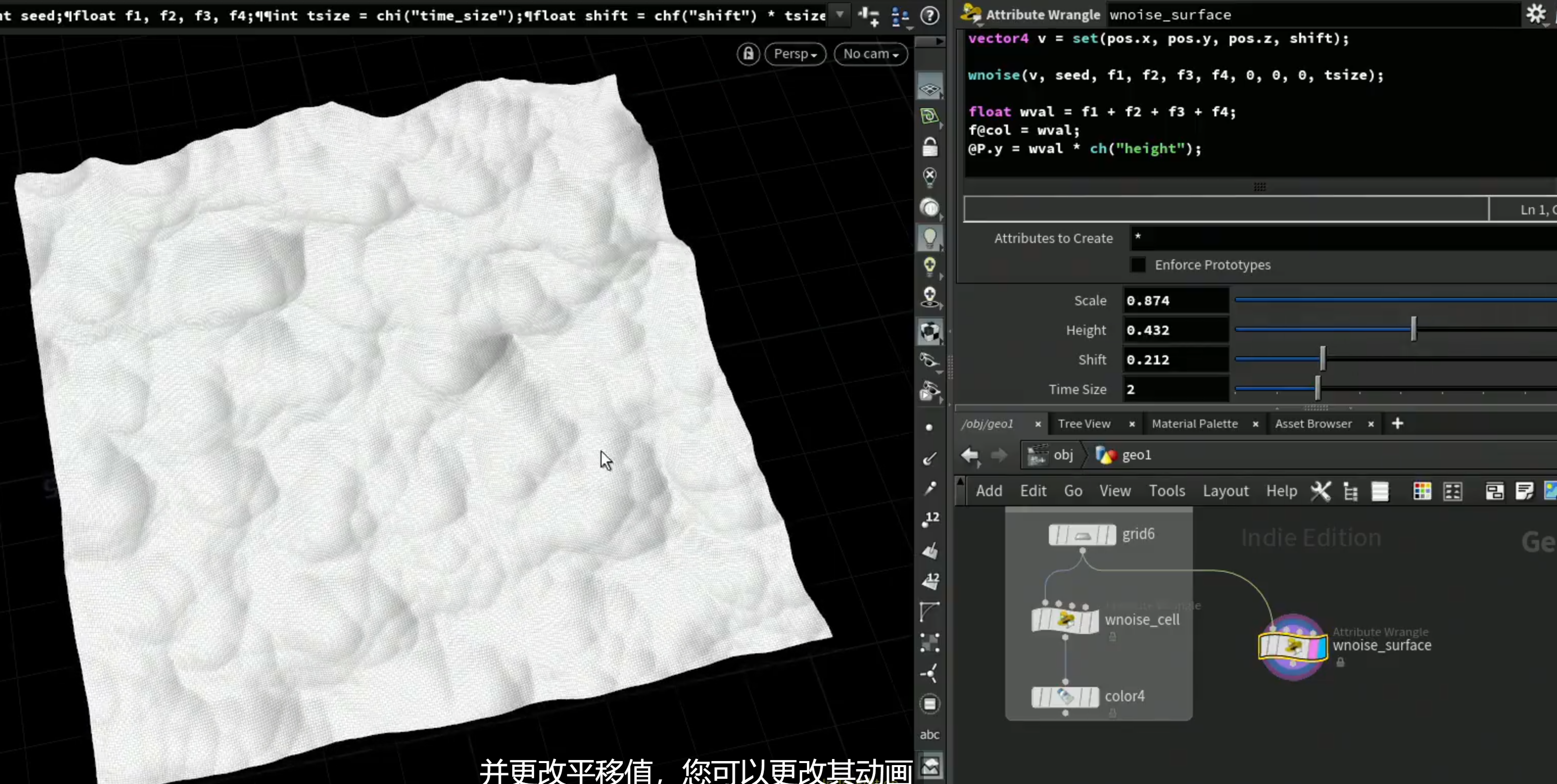Expand the VEX expression dropdown arrow

(840, 14)
